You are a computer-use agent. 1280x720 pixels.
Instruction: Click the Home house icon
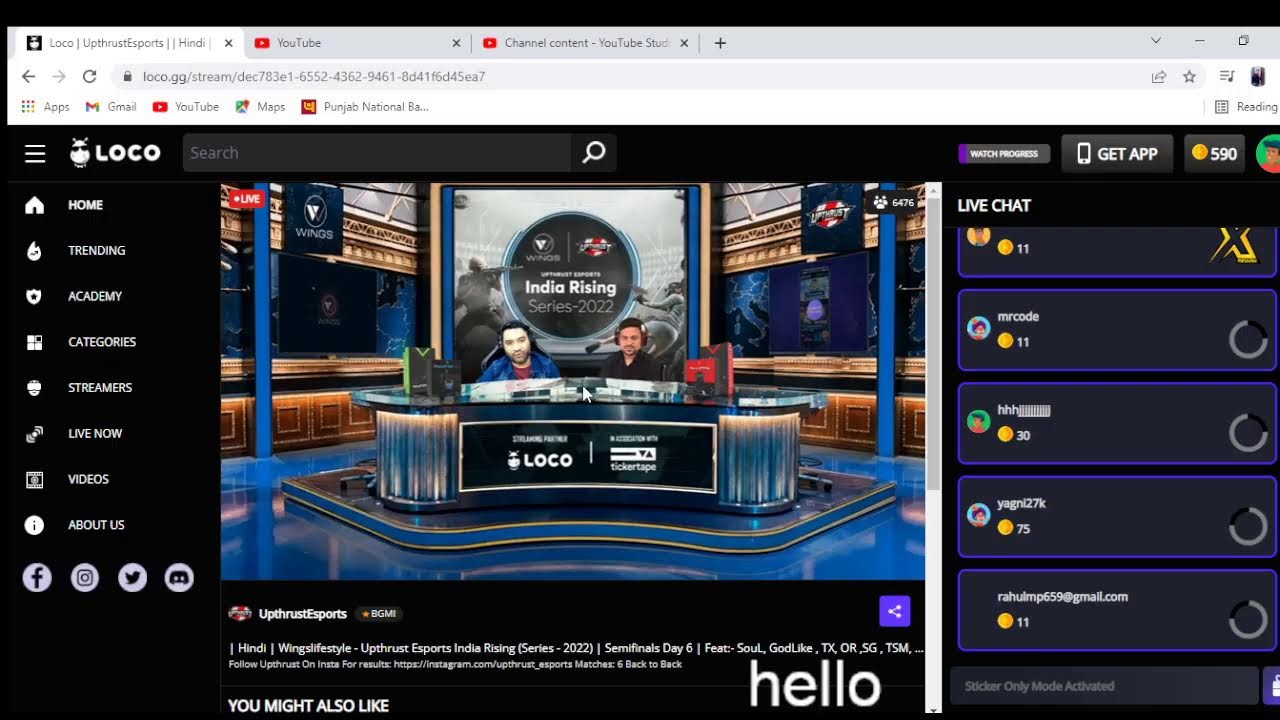pyautogui.click(x=35, y=205)
